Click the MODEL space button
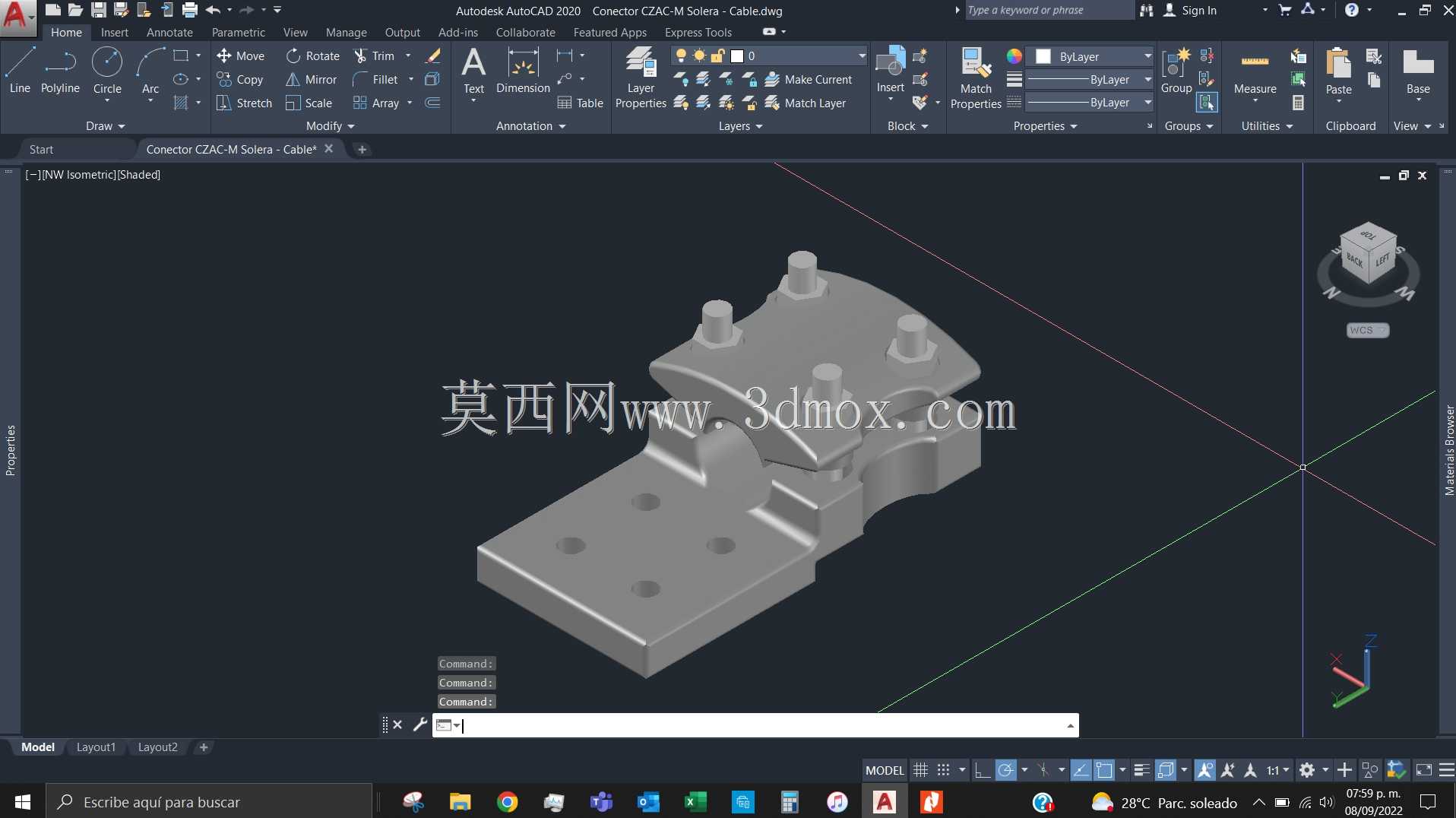The width and height of the screenshot is (1456, 818). [x=885, y=770]
